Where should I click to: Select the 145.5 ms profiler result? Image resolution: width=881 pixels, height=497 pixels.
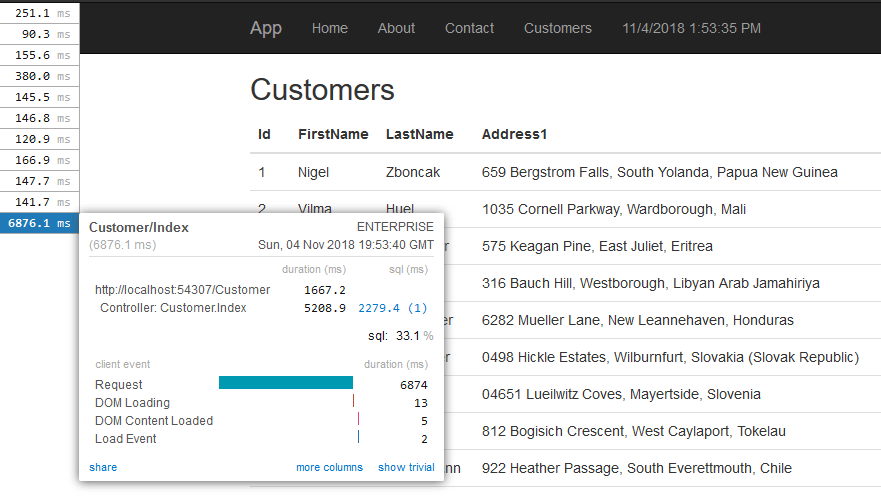click(x=39, y=97)
